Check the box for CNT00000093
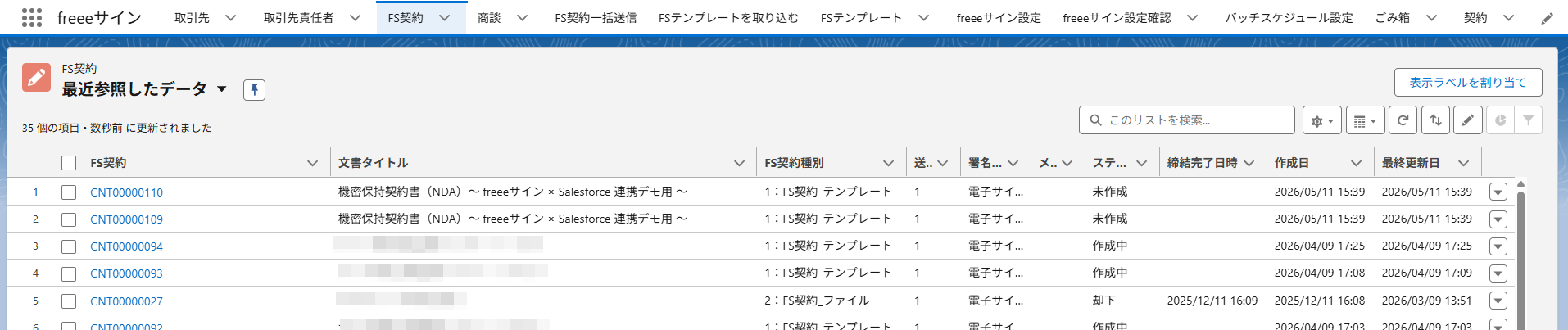 point(69,273)
